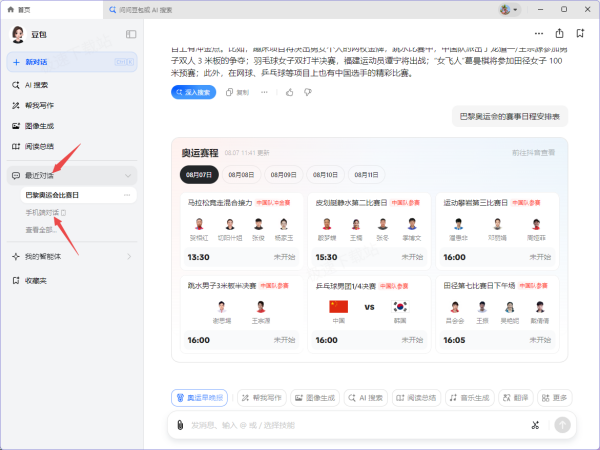Open the 手机端对话 entry
The image size is (600, 450).
coord(46,213)
